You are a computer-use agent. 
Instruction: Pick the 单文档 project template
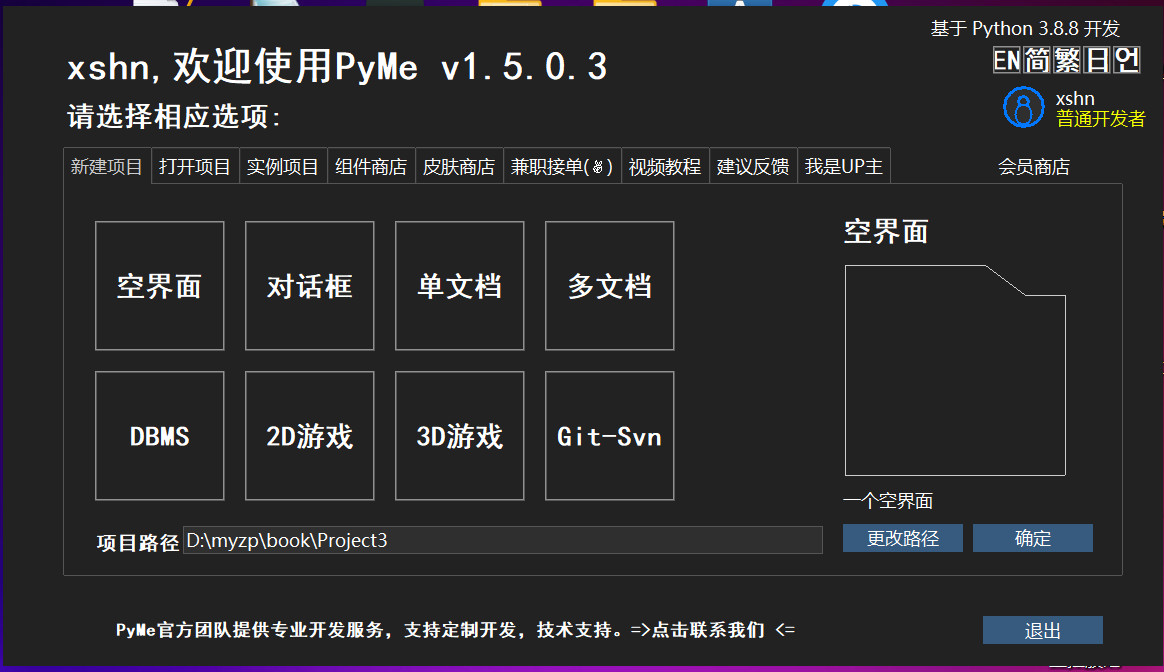(459, 286)
